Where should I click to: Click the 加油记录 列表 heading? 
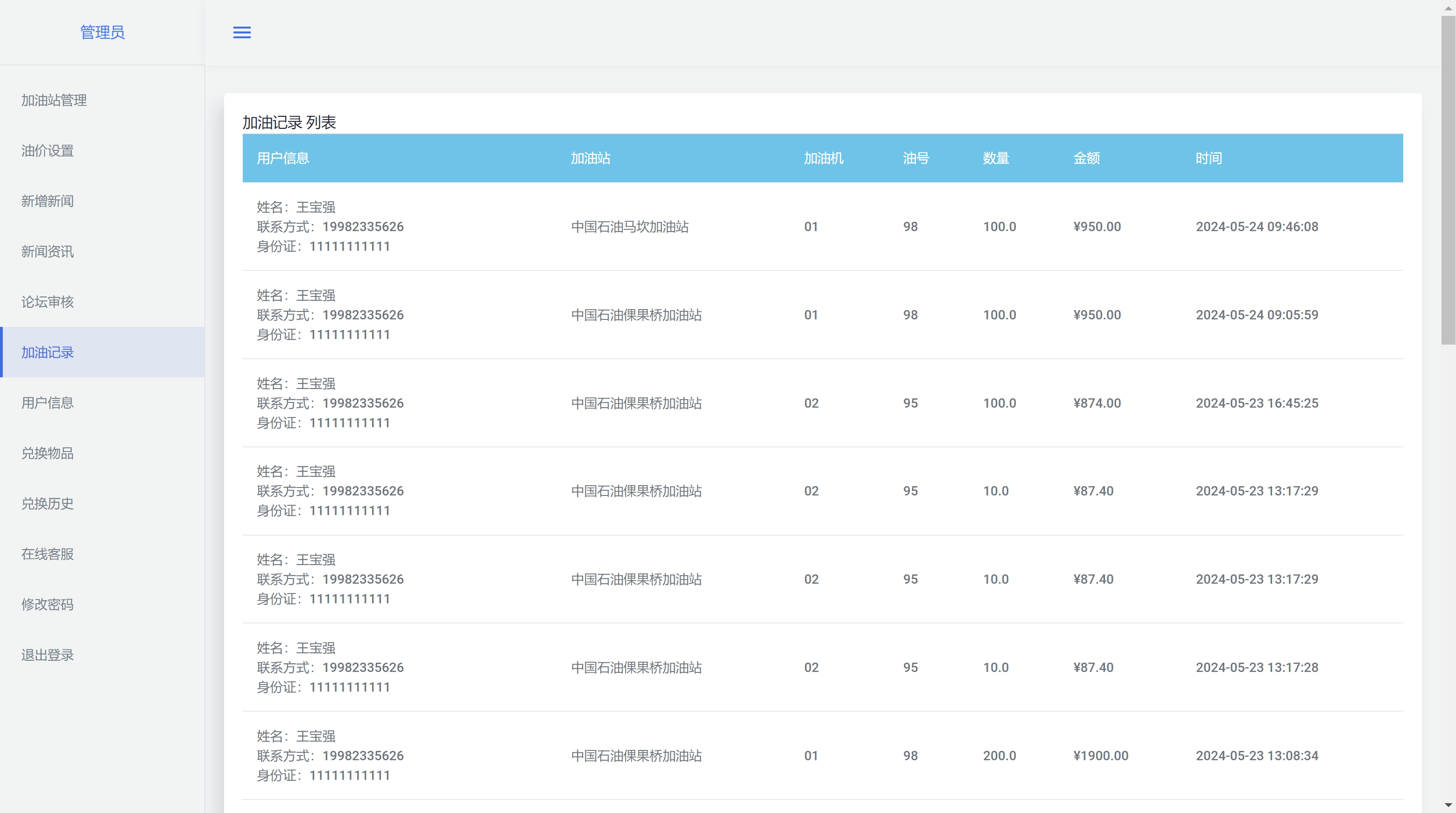point(289,122)
